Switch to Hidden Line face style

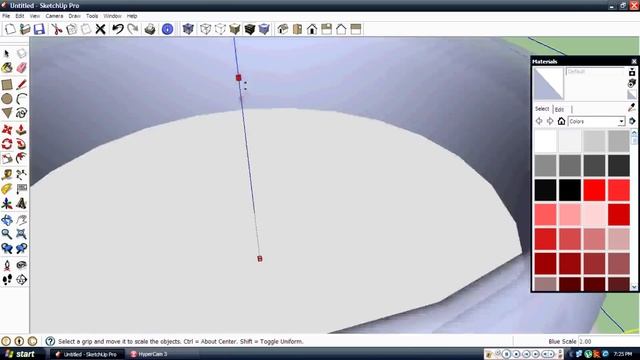[220, 29]
